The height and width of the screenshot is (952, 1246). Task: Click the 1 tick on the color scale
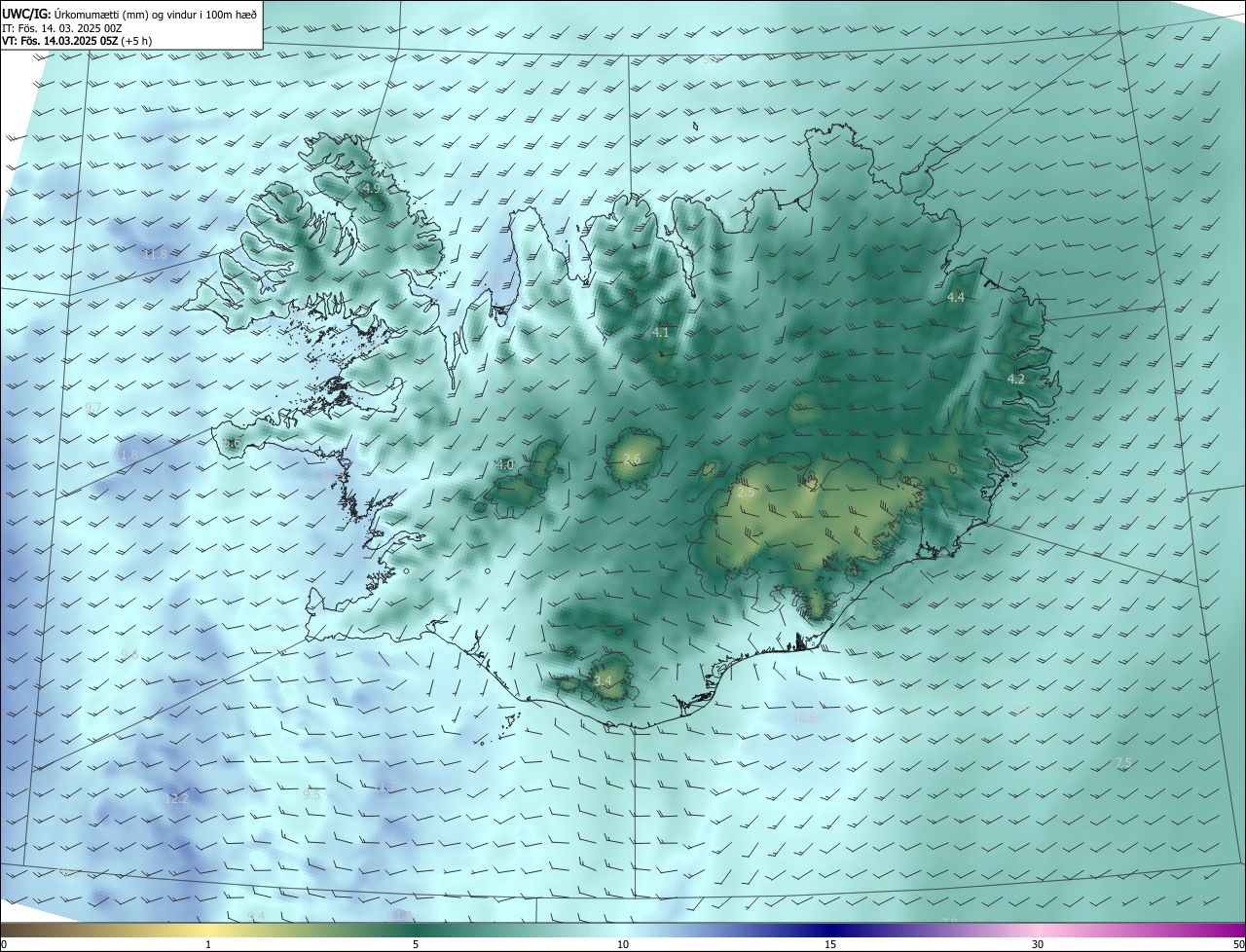click(x=208, y=944)
